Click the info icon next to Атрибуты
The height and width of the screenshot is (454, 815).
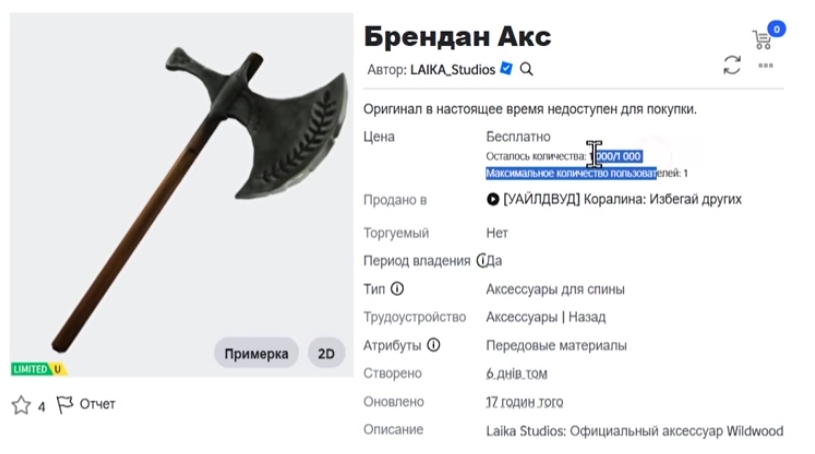(433, 345)
